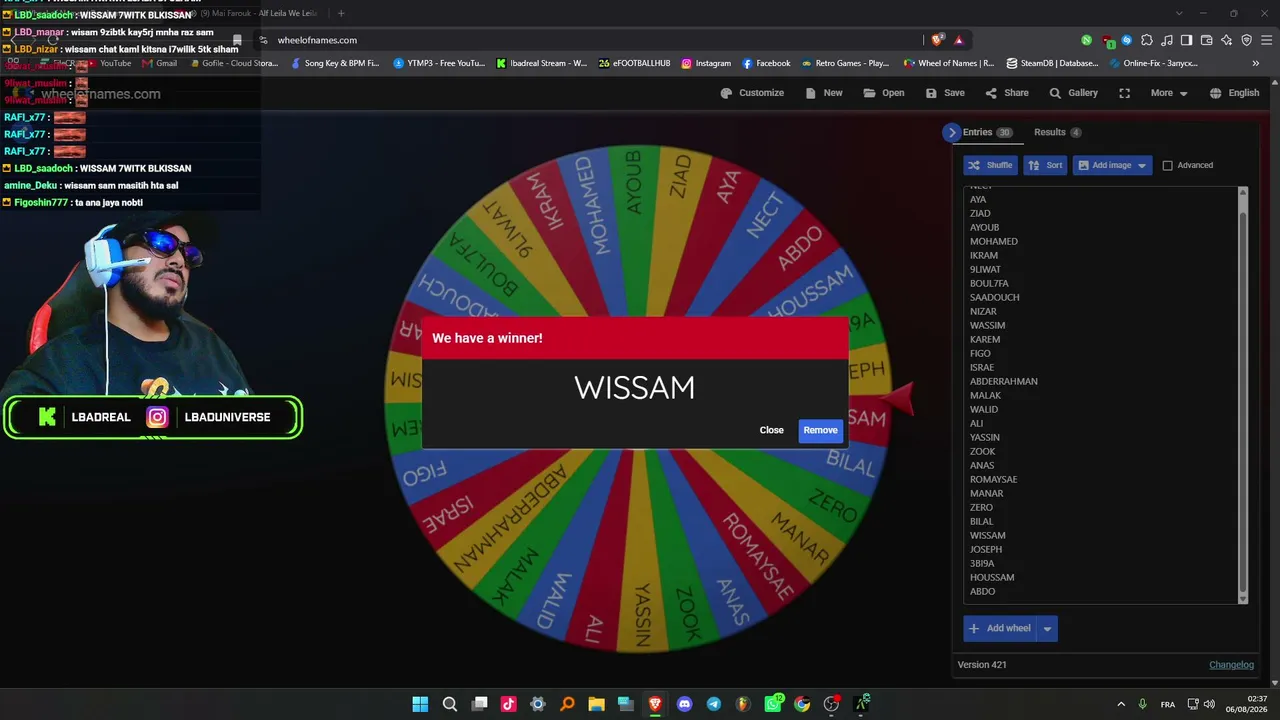Open Brave Rewards triangle icon

click(959, 40)
